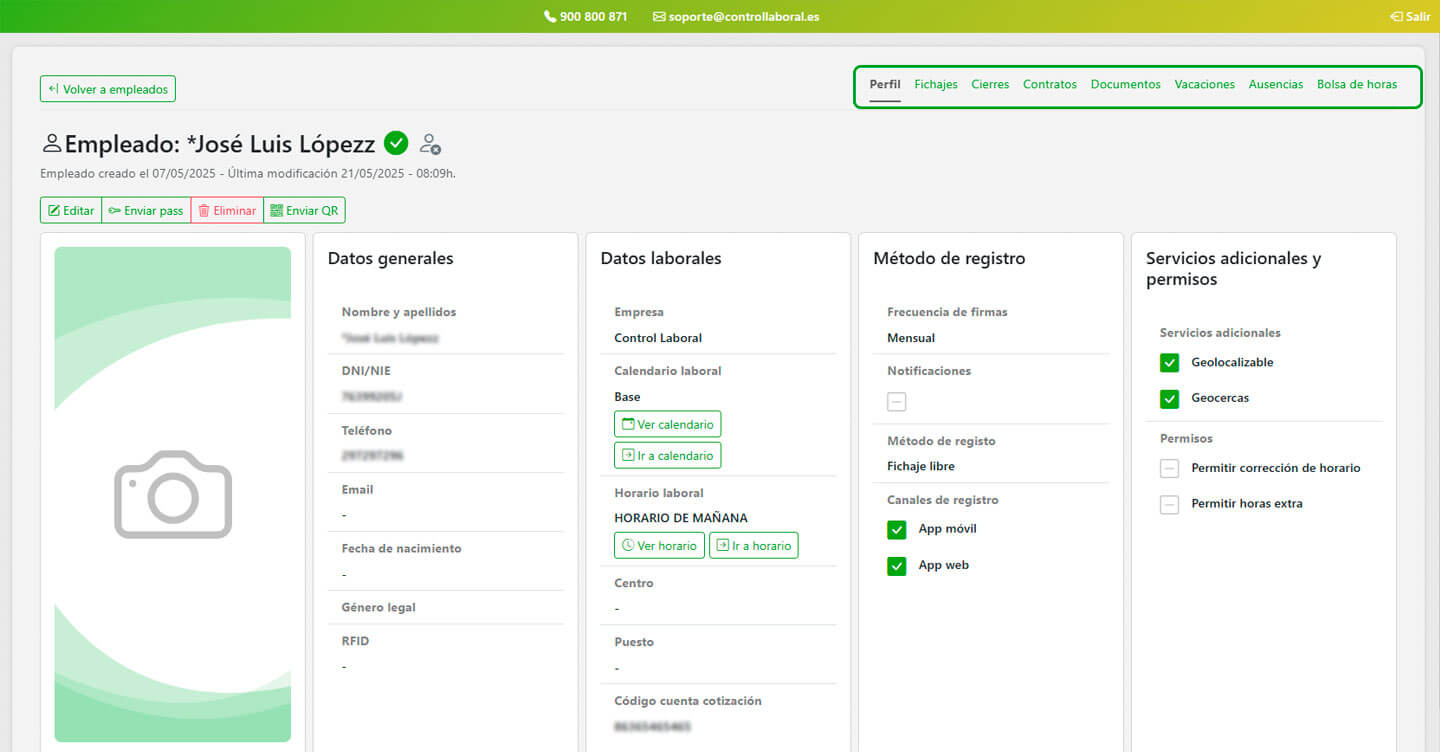The image size is (1440, 752).
Task: Go to schedule via Ir a horario
Action: (x=753, y=545)
